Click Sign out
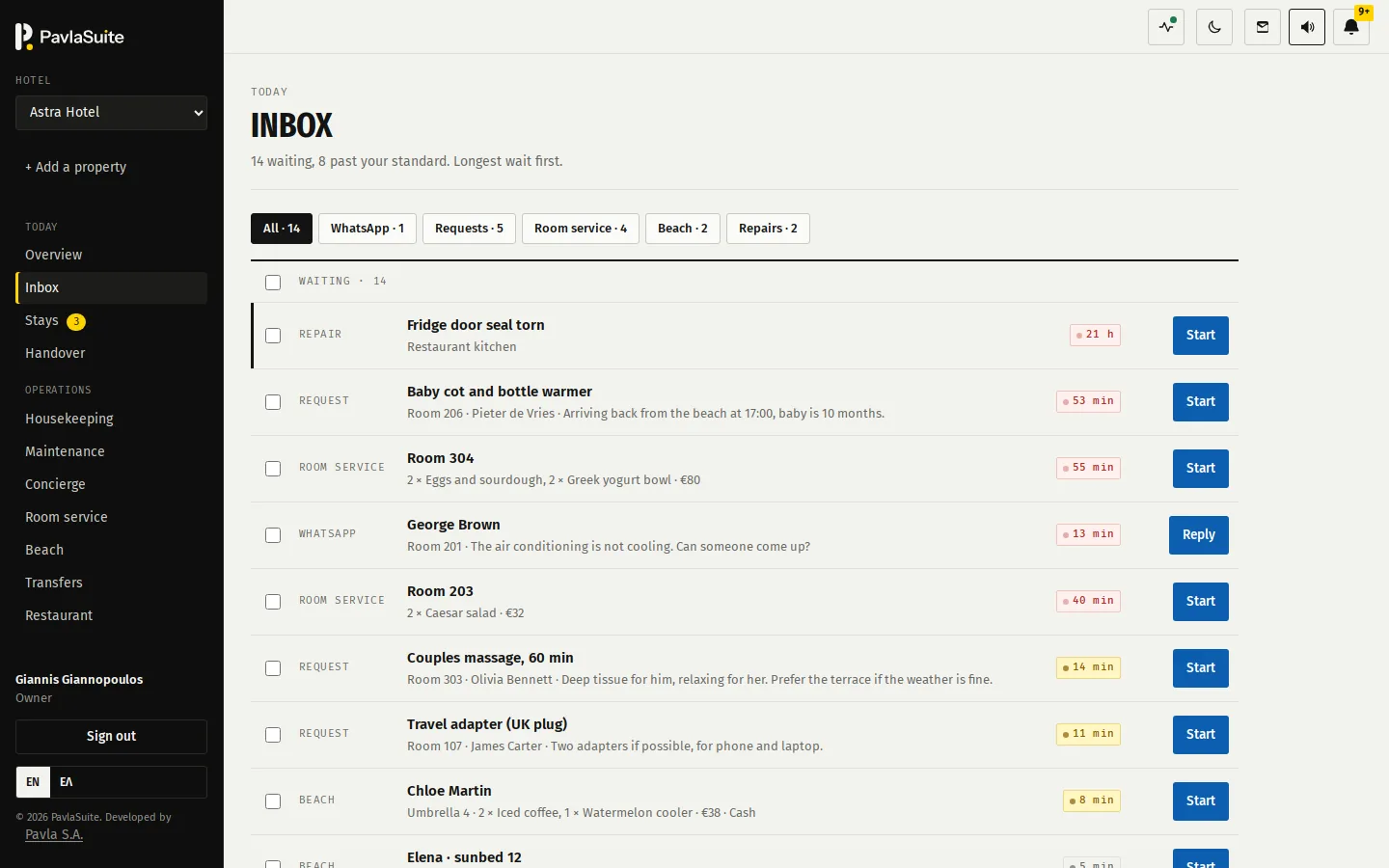Image resolution: width=1389 pixels, height=868 pixels. point(111,737)
